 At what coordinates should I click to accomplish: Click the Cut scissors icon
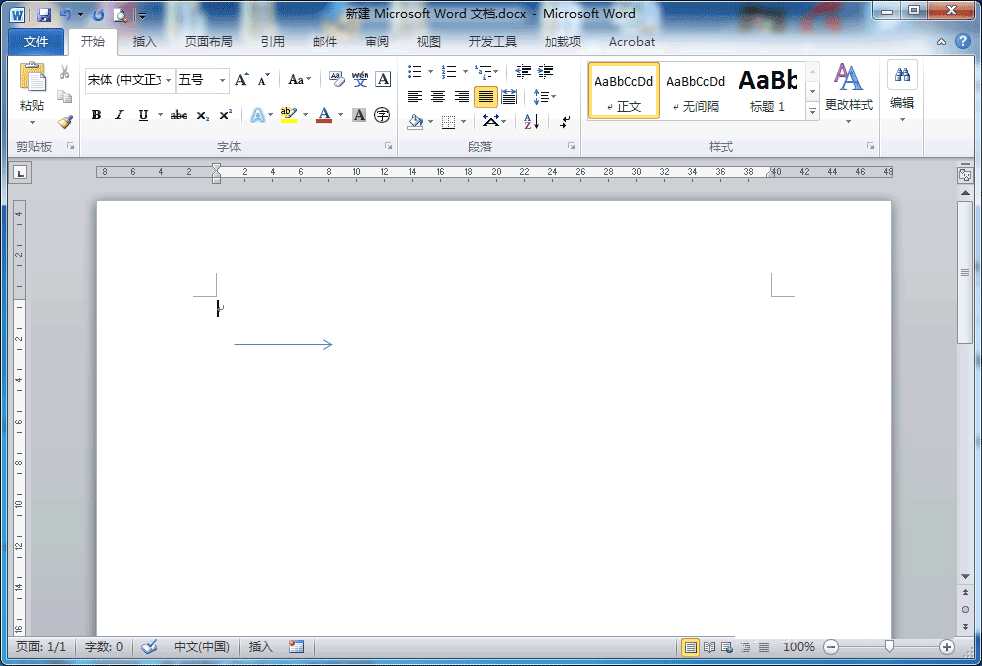click(x=65, y=72)
